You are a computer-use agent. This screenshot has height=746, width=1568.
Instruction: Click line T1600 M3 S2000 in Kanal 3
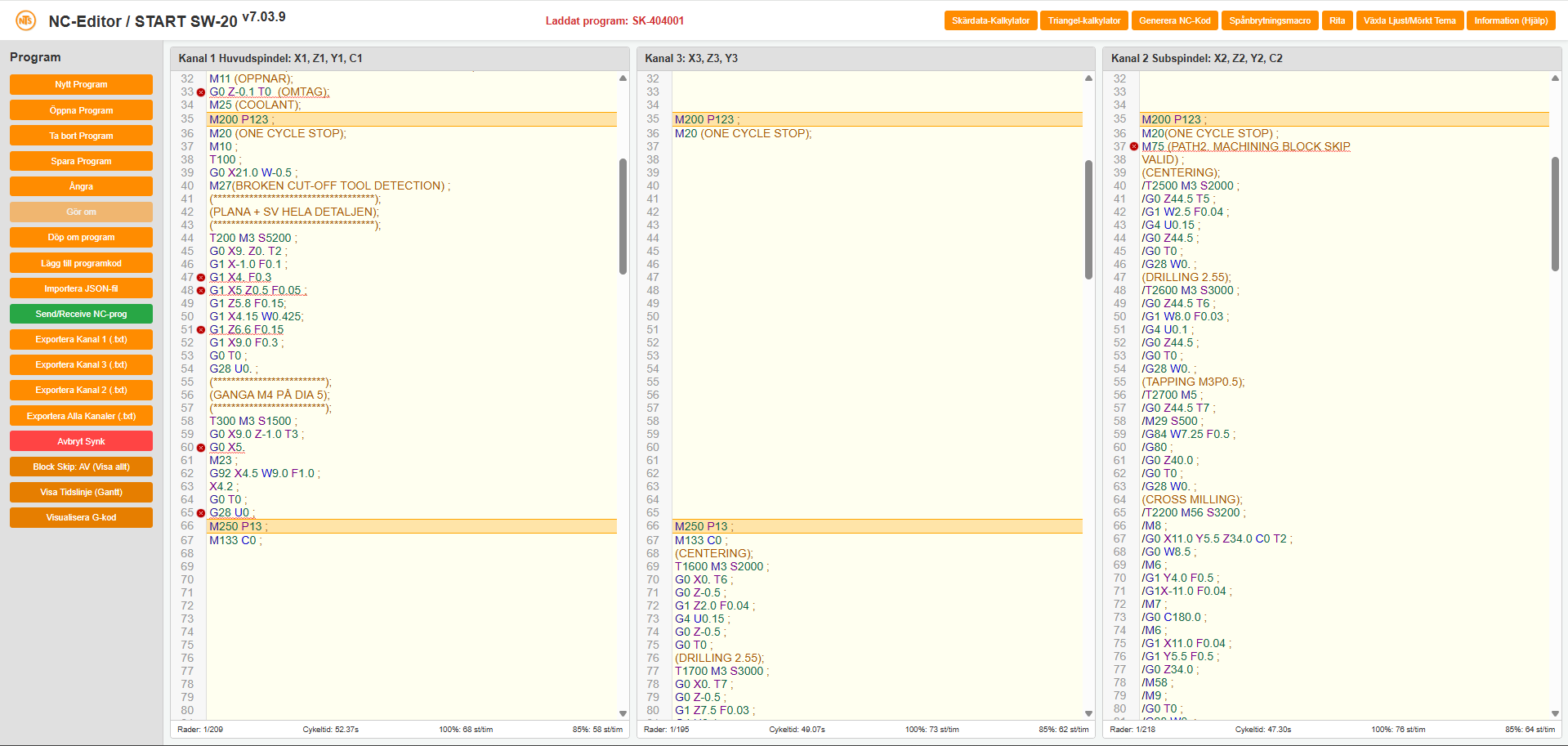click(721, 567)
